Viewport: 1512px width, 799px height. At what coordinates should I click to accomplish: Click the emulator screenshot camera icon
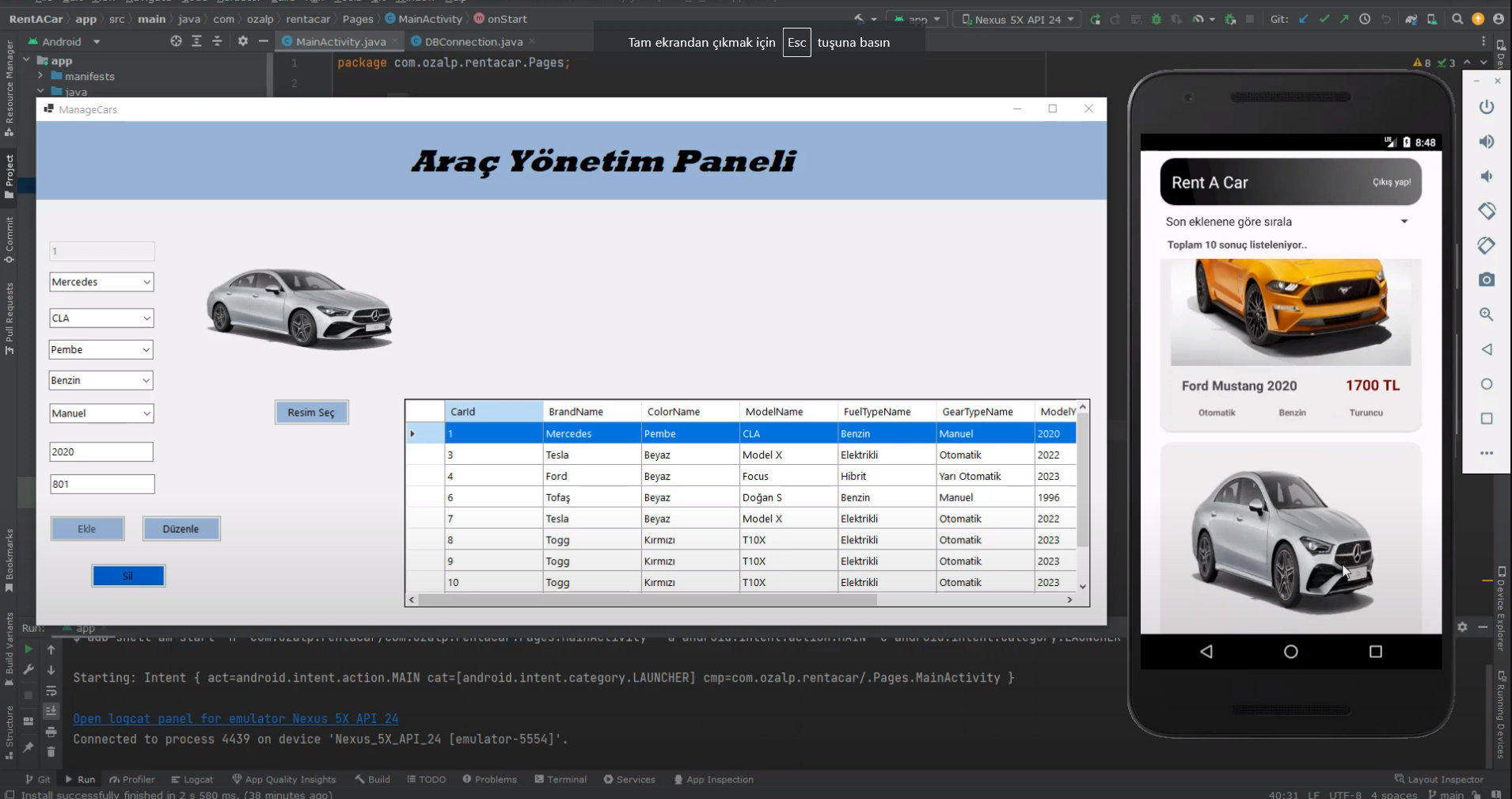[x=1486, y=280]
